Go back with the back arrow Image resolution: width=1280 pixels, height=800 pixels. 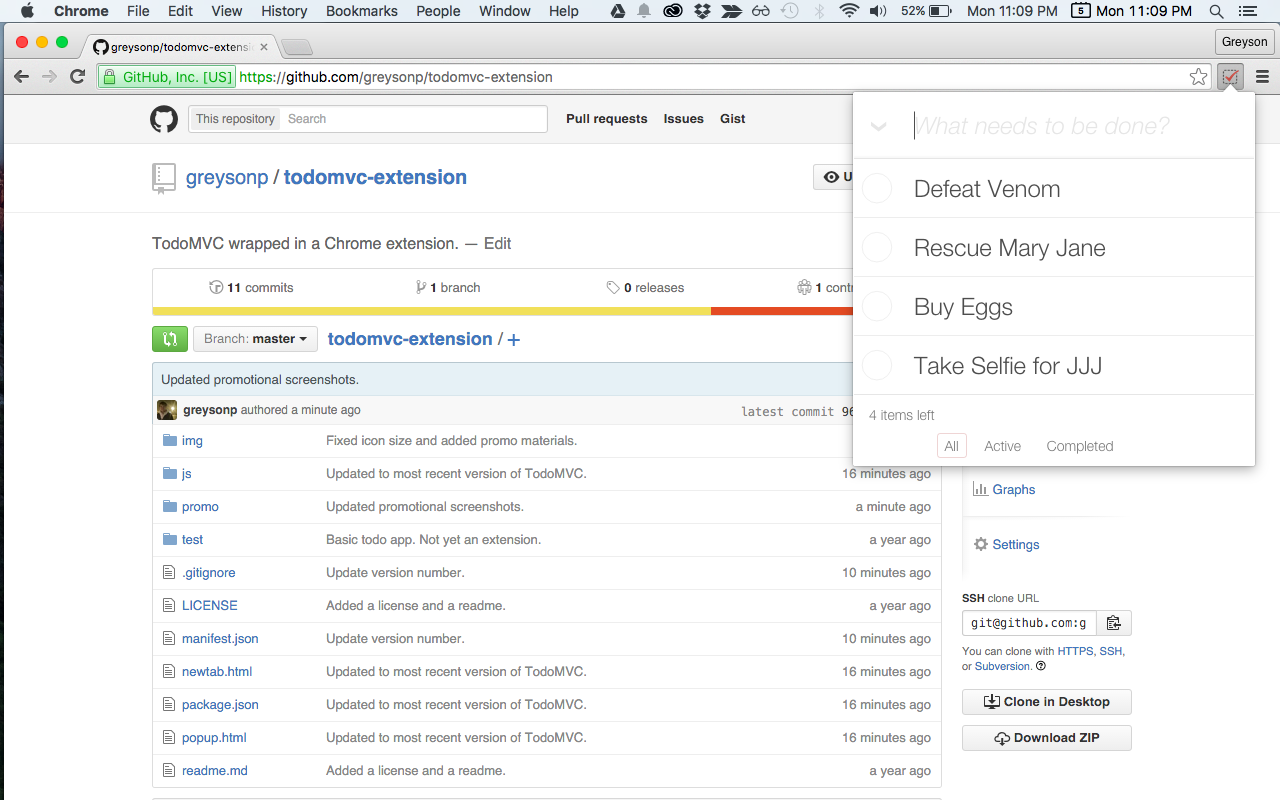pos(21,77)
